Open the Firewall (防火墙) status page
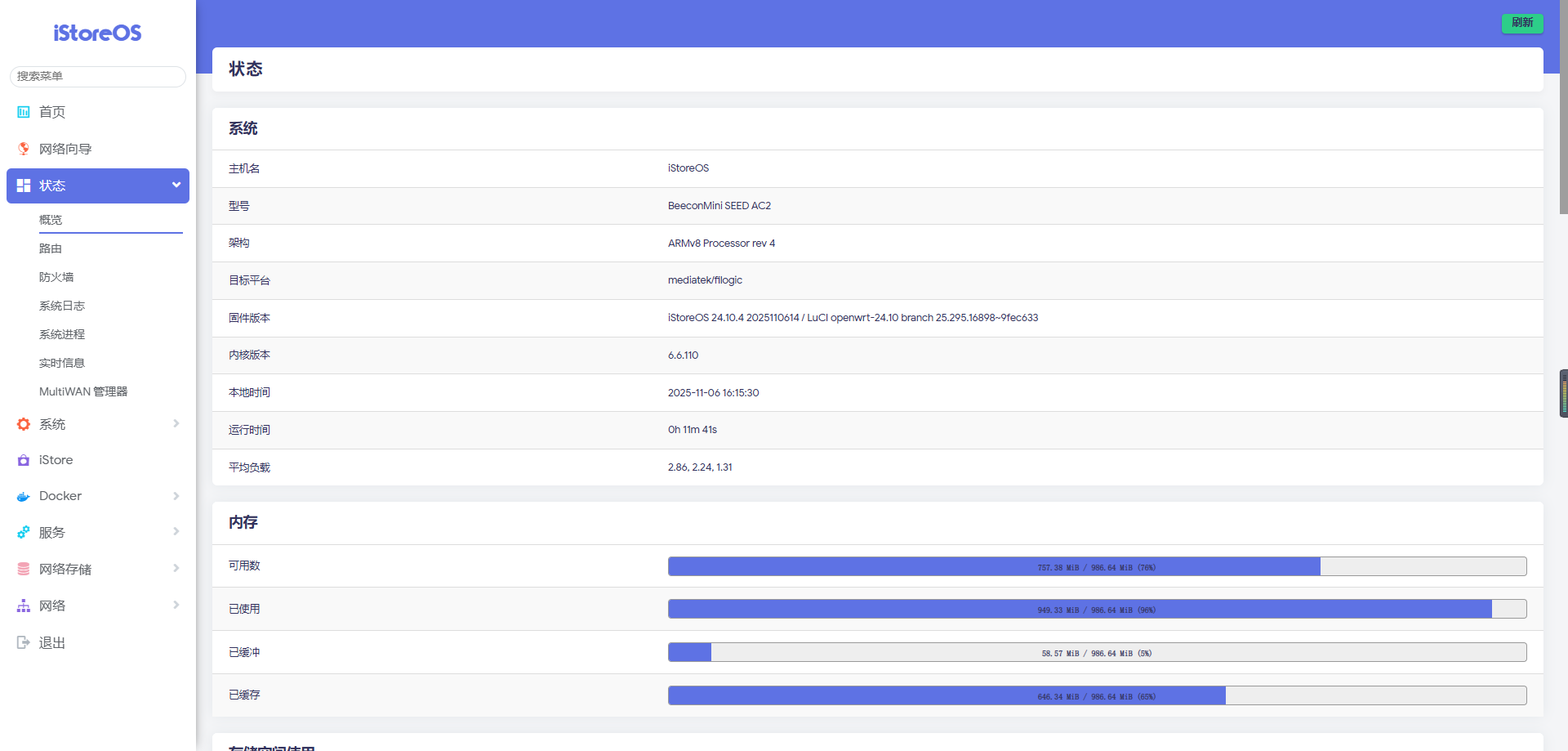 click(x=56, y=277)
